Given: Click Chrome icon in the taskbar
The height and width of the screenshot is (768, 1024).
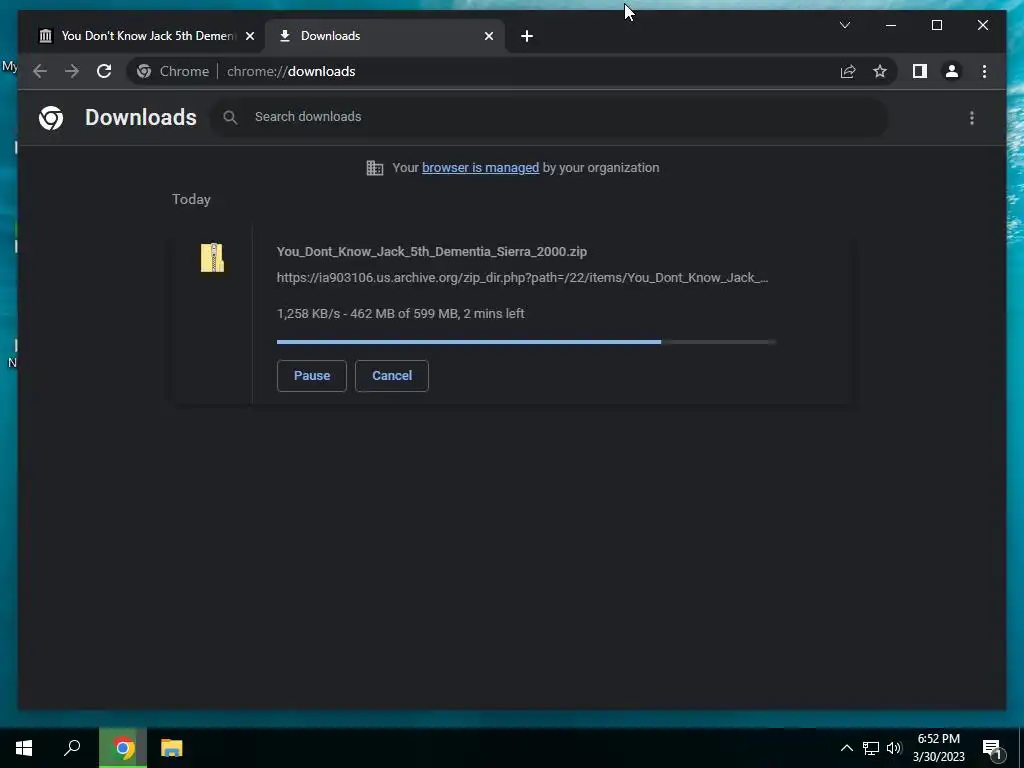Looking at the screenshot, I should pos(123,748).
